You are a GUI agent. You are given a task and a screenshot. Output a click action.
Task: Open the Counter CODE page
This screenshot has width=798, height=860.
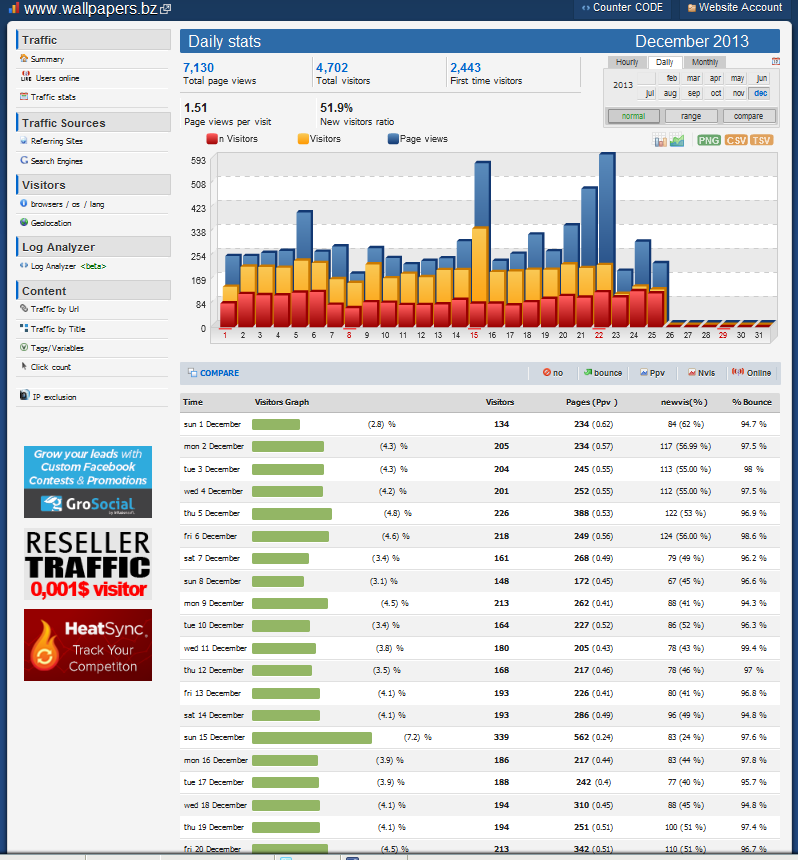(x=622, y=8)
